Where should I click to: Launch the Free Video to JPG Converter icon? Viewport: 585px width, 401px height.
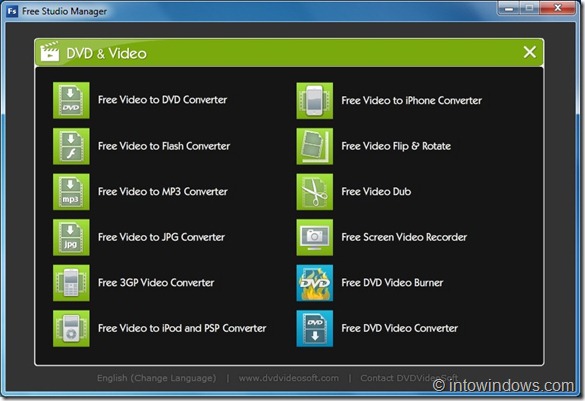[x=71, y=237]
